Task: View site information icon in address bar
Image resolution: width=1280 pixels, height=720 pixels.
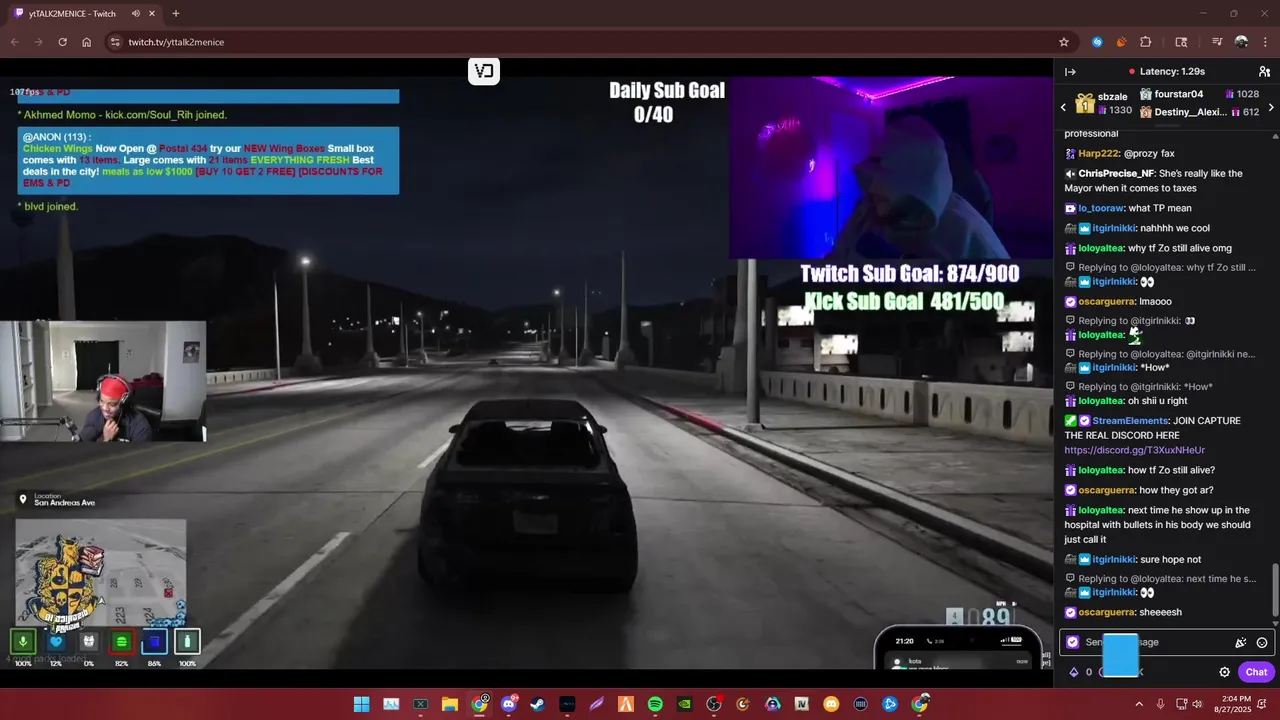Action: (115, 42)
